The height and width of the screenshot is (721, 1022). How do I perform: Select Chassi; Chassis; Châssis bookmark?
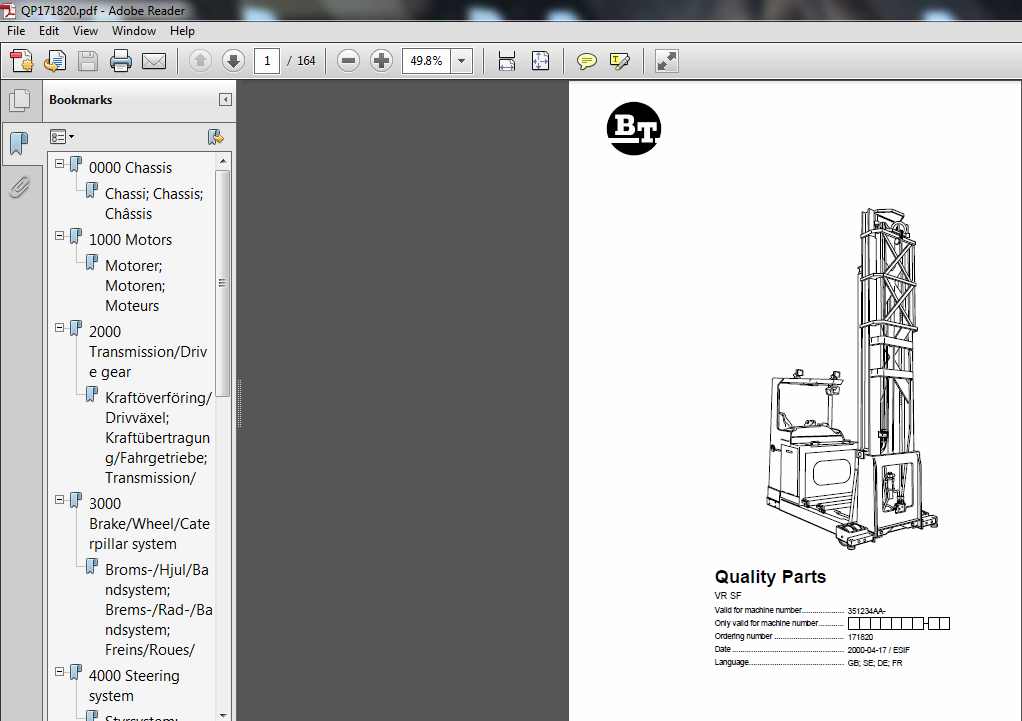154,204
